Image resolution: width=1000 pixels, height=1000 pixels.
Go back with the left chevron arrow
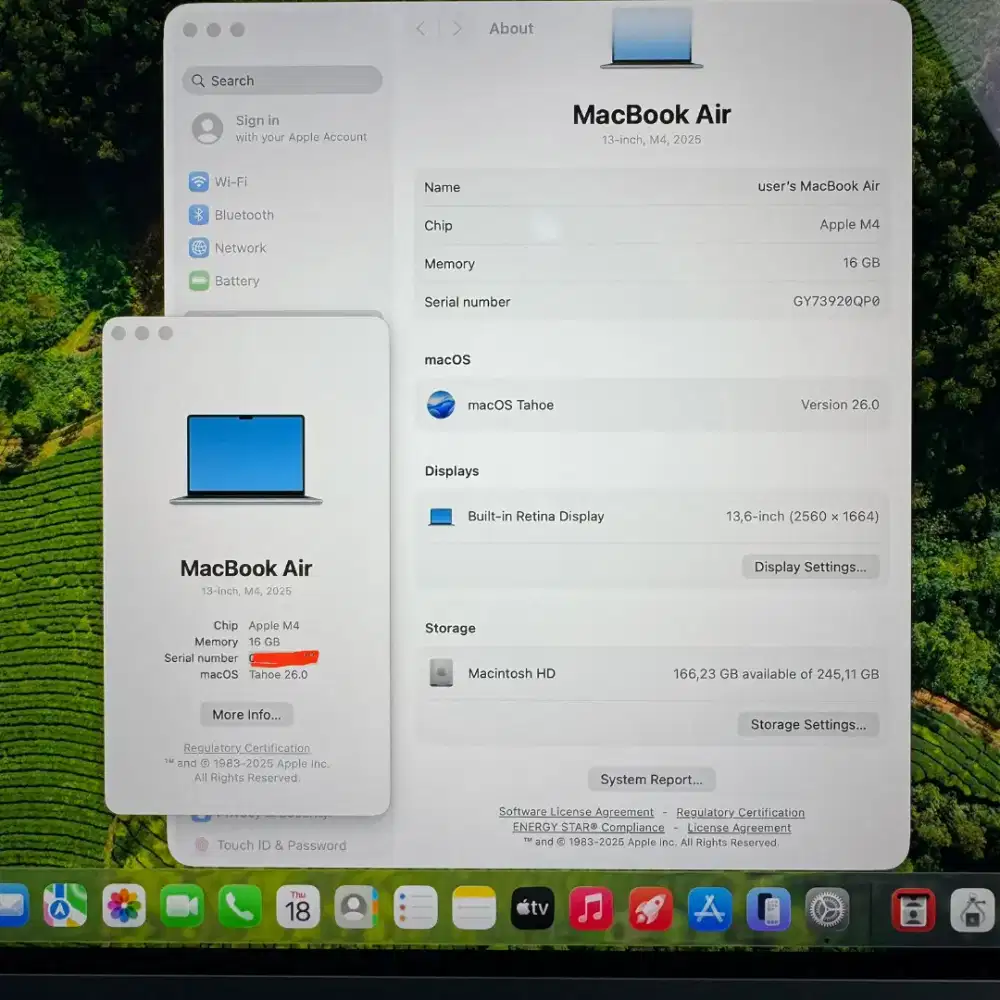(x=420, y=28)
